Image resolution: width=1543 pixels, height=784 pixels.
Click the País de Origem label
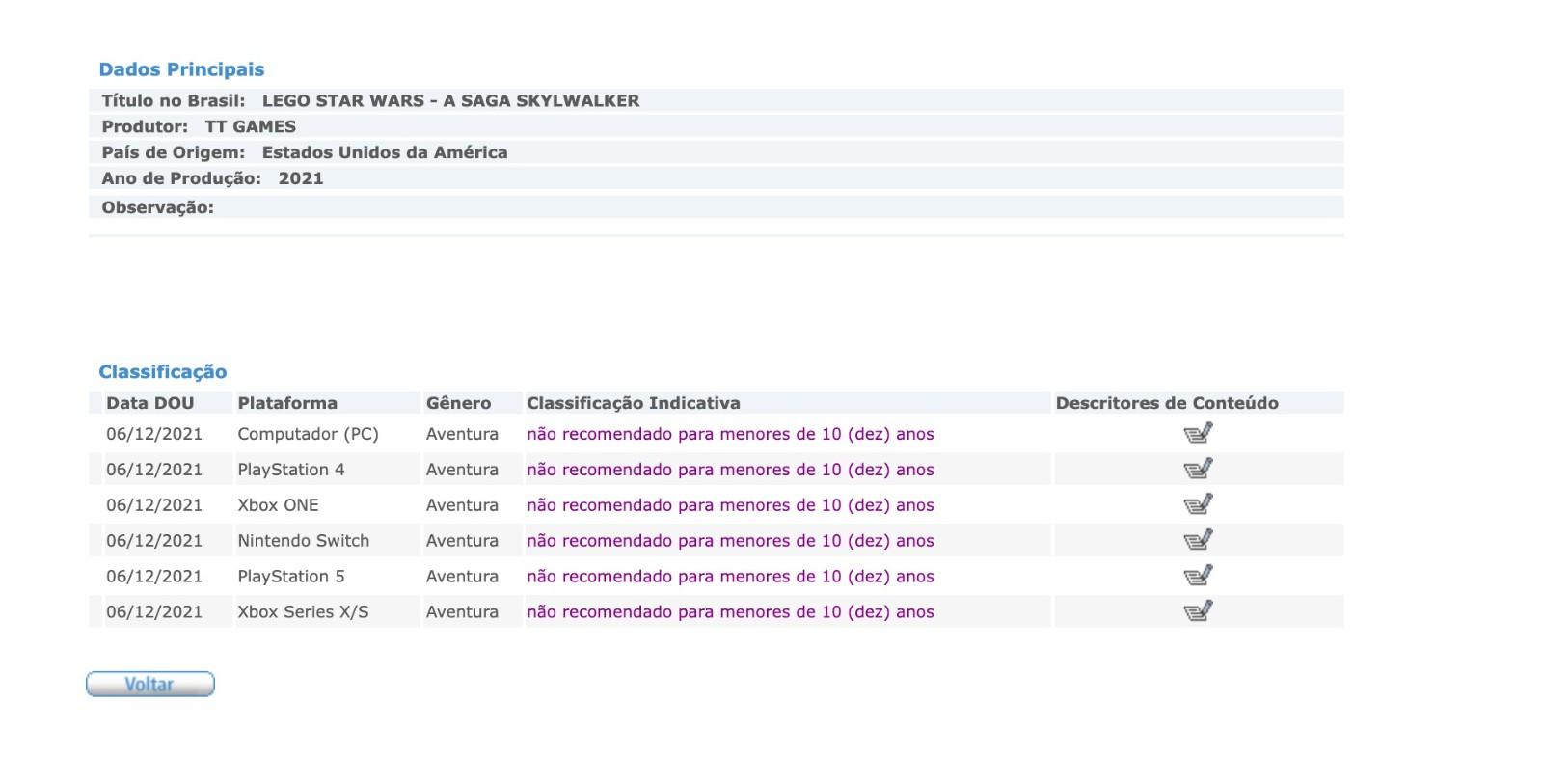pyautogui.click(x=174, y=152)
